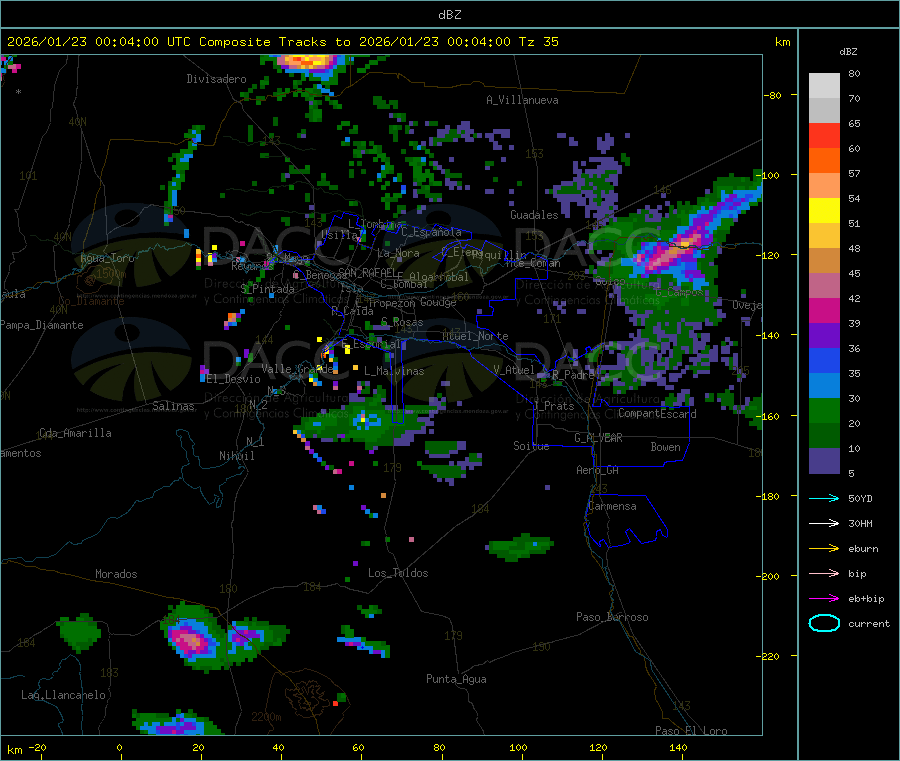Click the 'SAN_RAFAEL' map label
The width and height of the screenshot is (900, 761).
pyautogui.click(x=367, y=272)
